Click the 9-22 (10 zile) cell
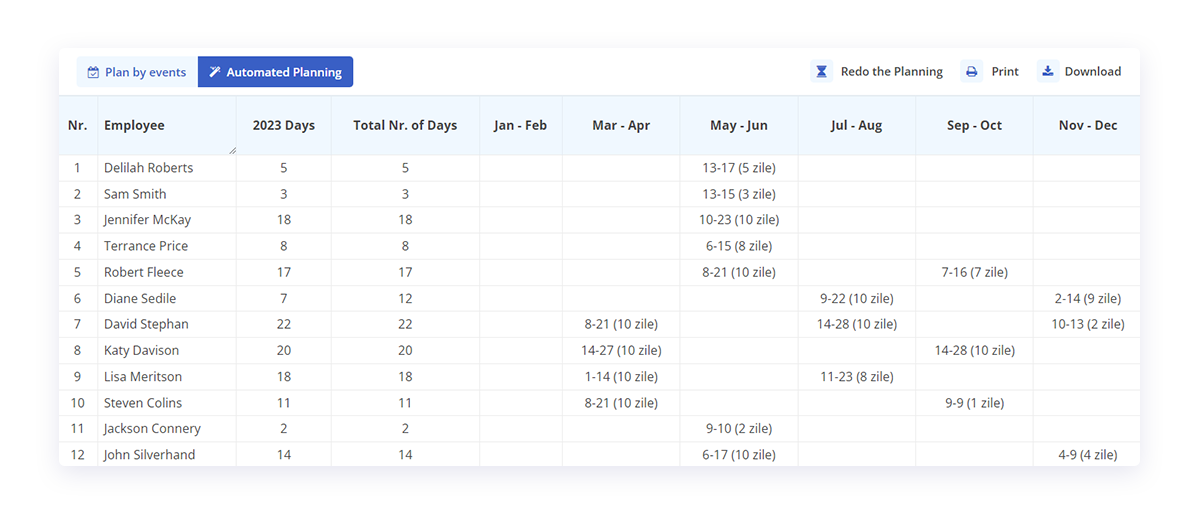Screen dimensions: 1200x516 (x=857, y=298)
